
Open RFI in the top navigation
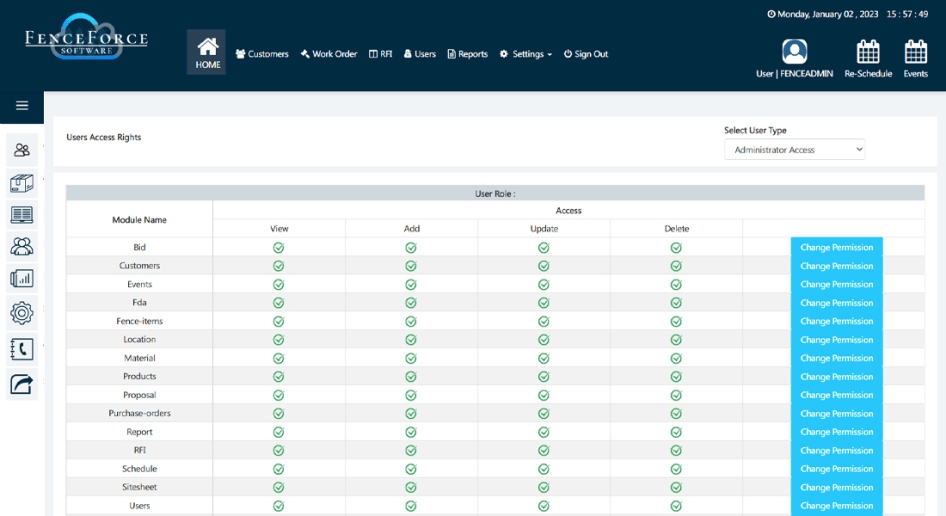(x=381, y=54)
